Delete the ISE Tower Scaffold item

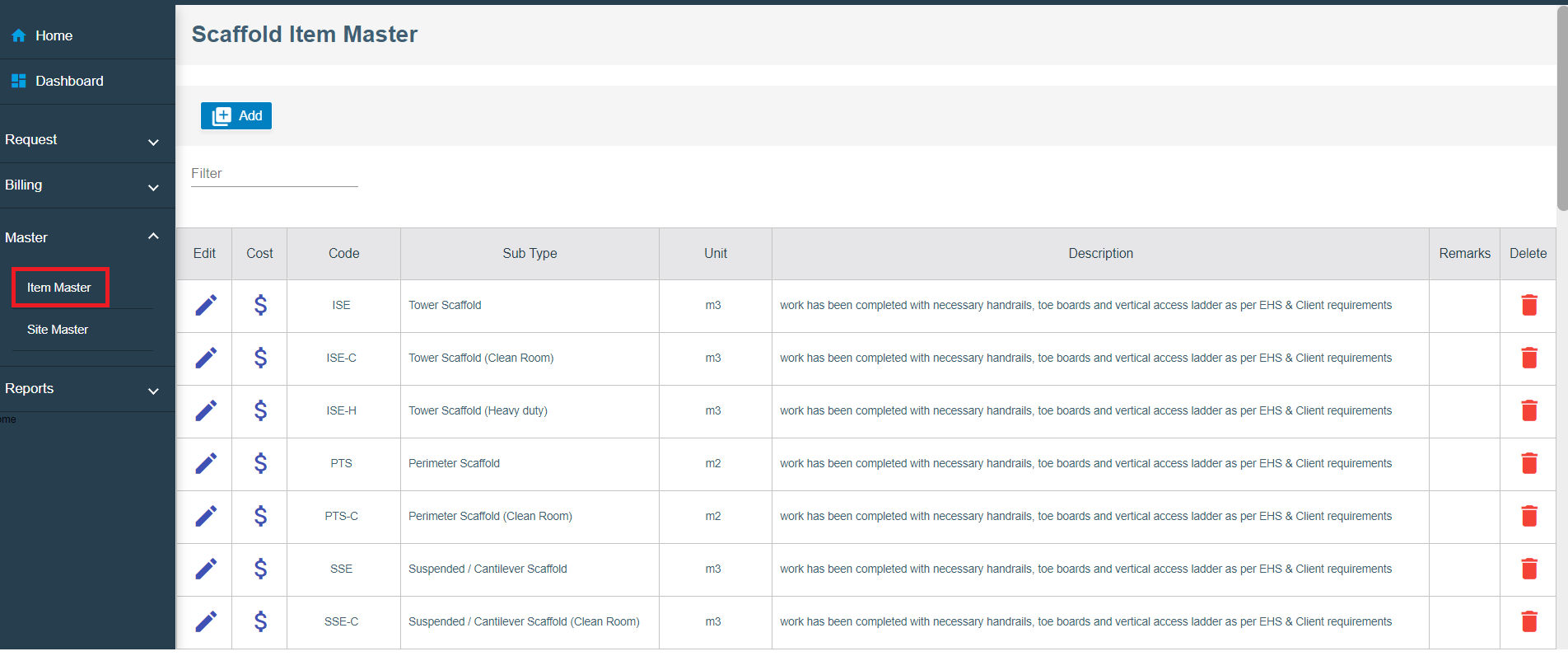(1528, 305)
